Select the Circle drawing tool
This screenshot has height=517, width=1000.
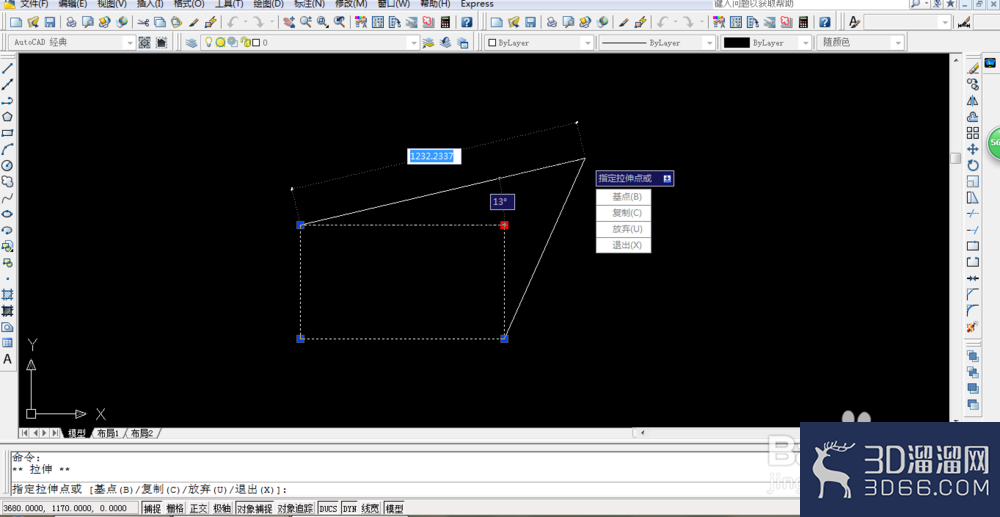(x=8, y=165)
